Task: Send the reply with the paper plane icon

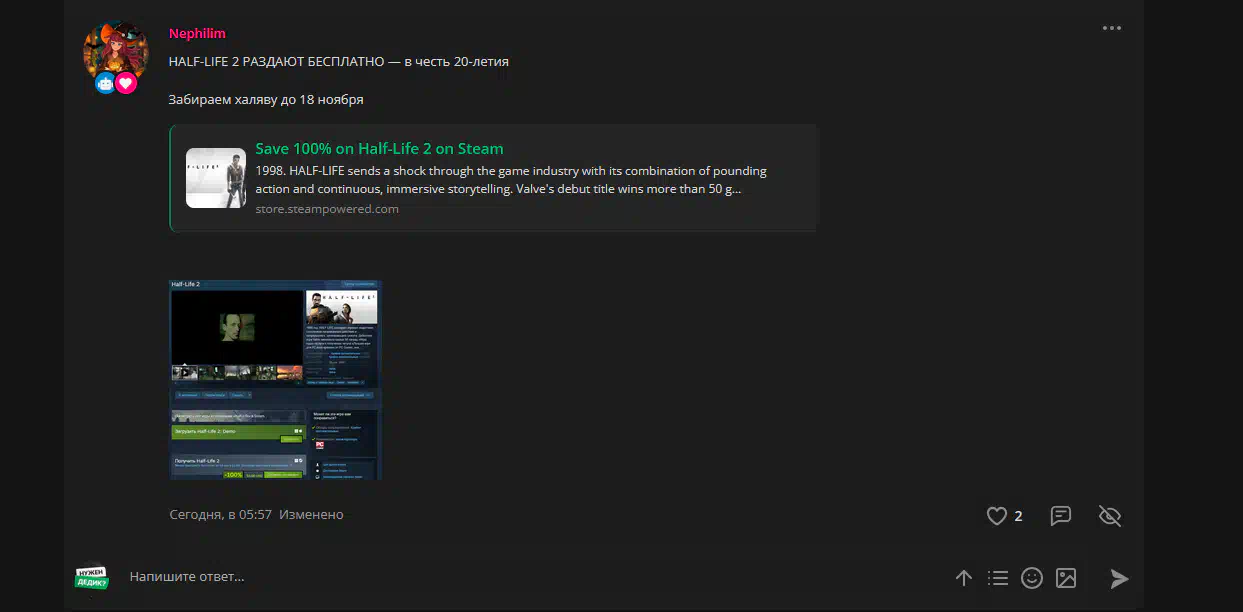Action: (x=1119, y=578)
